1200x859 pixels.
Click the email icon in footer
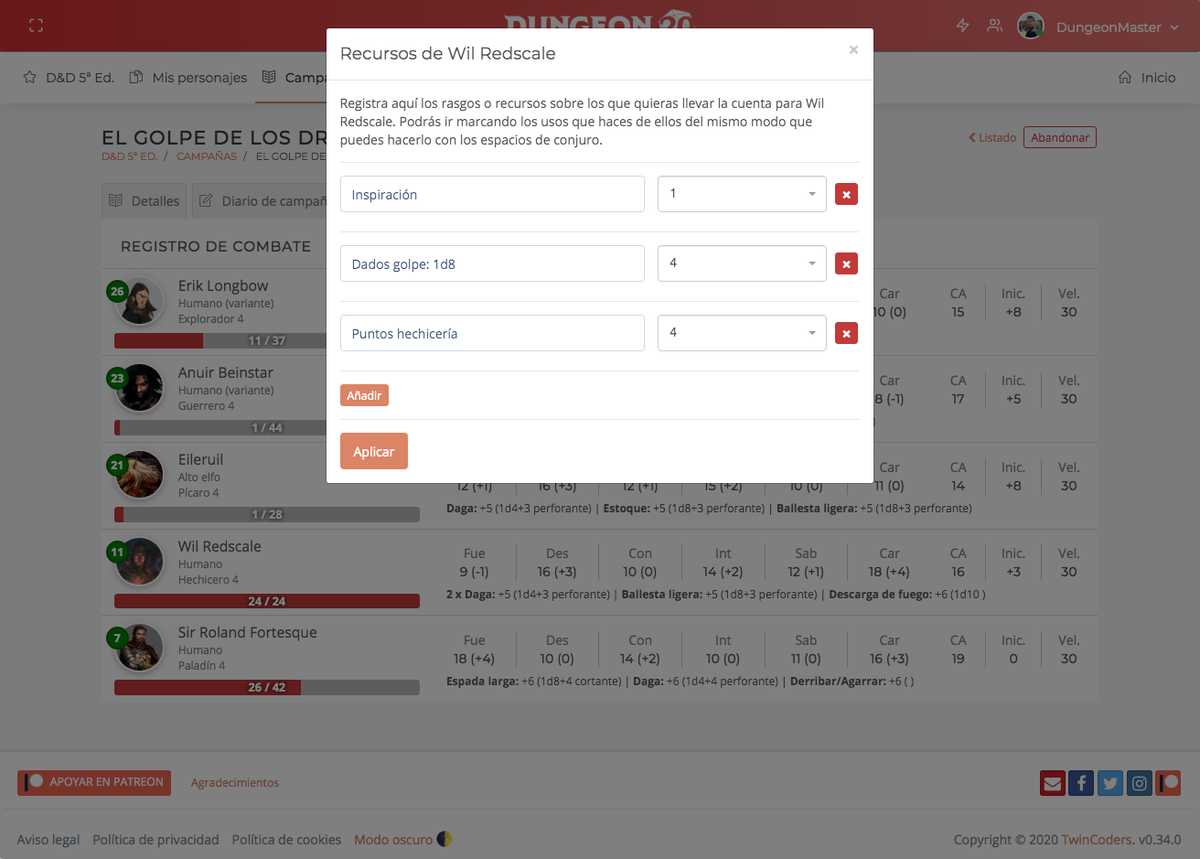1052,783
